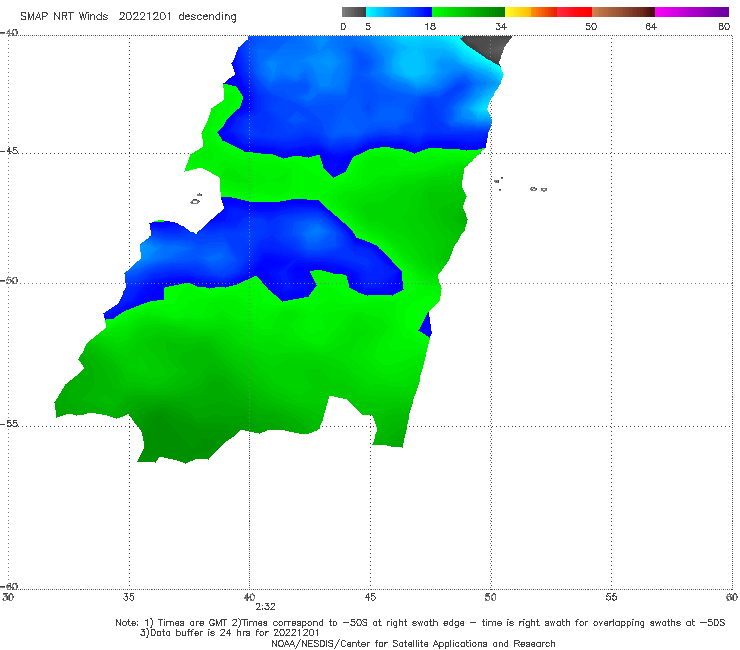The height and width of the screenshot is (650, 740).
Task: Click the swath time label "2:32"
Action: point(265,607)
